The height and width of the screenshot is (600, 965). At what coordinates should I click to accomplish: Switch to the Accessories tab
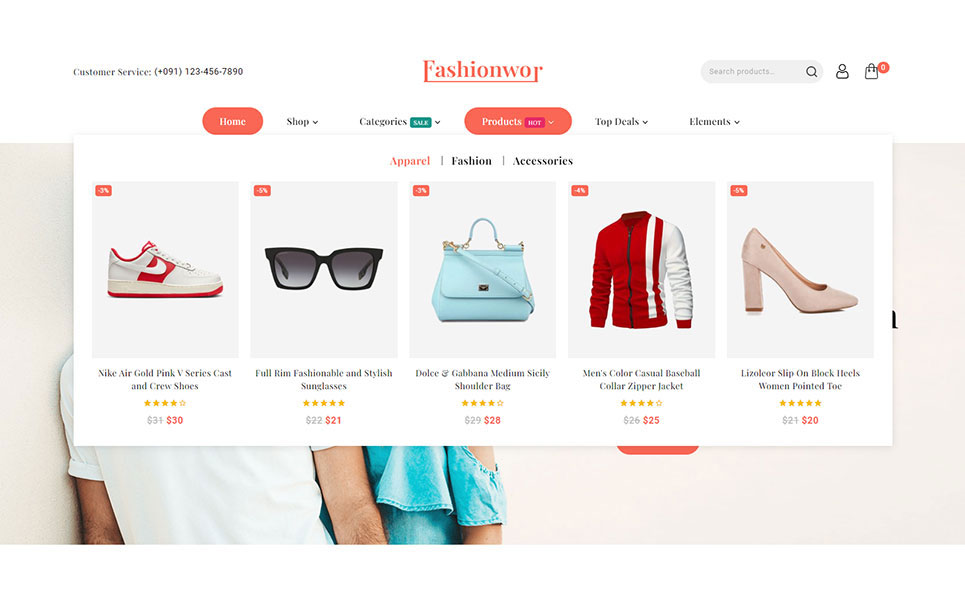pos(543,161)
